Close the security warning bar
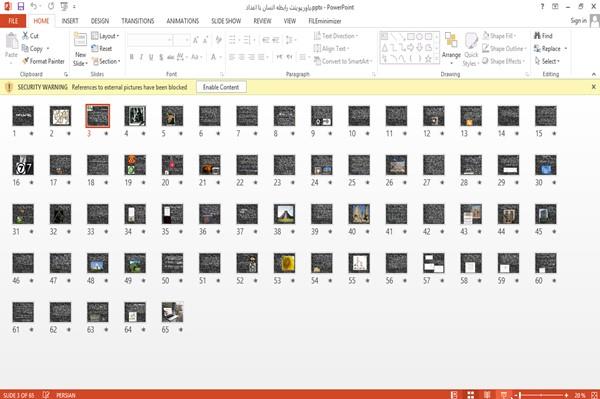This screenshot has height=399, width=600. (593, 87)
